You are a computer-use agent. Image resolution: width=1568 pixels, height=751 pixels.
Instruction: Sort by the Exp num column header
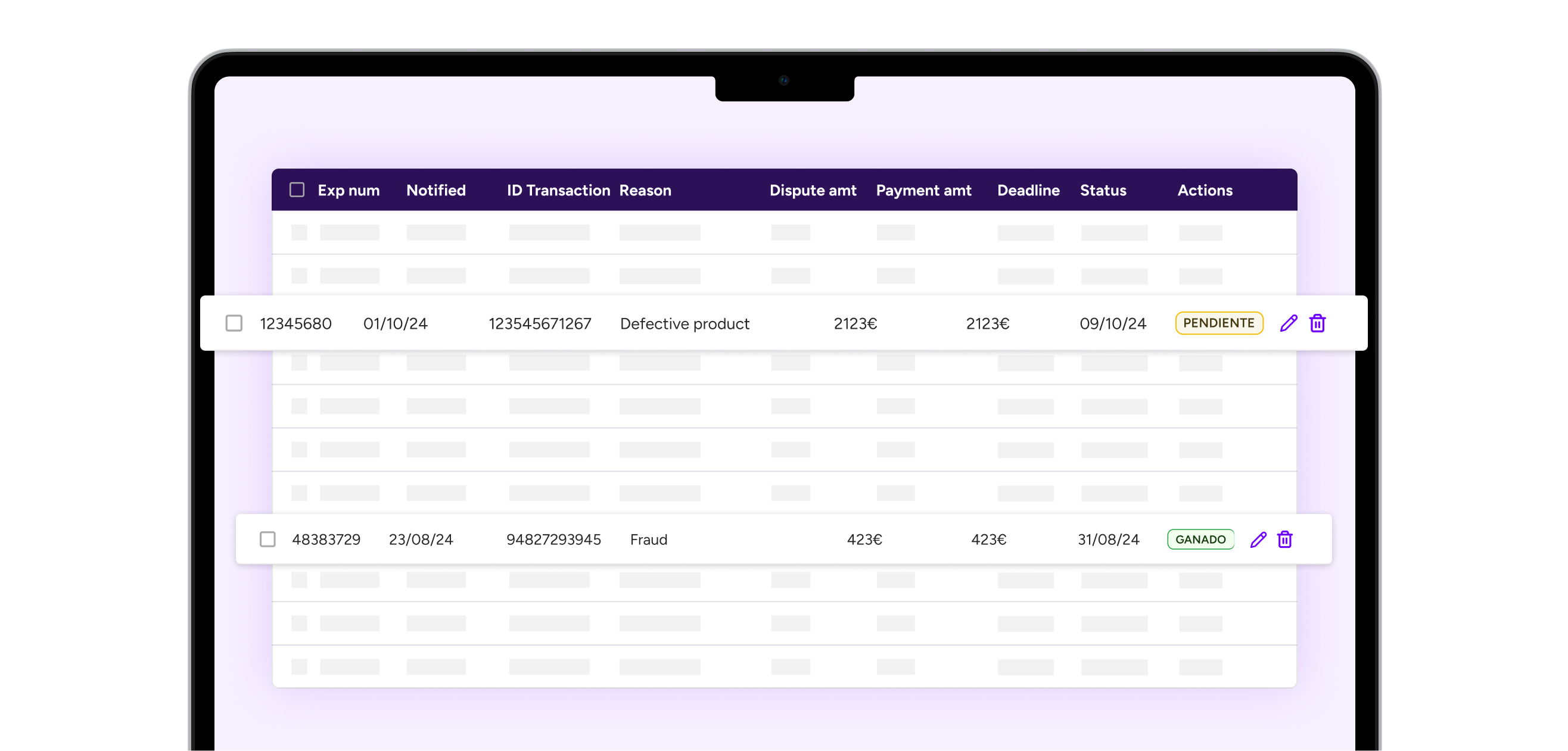pyautogui.click(x=349, y=191)
